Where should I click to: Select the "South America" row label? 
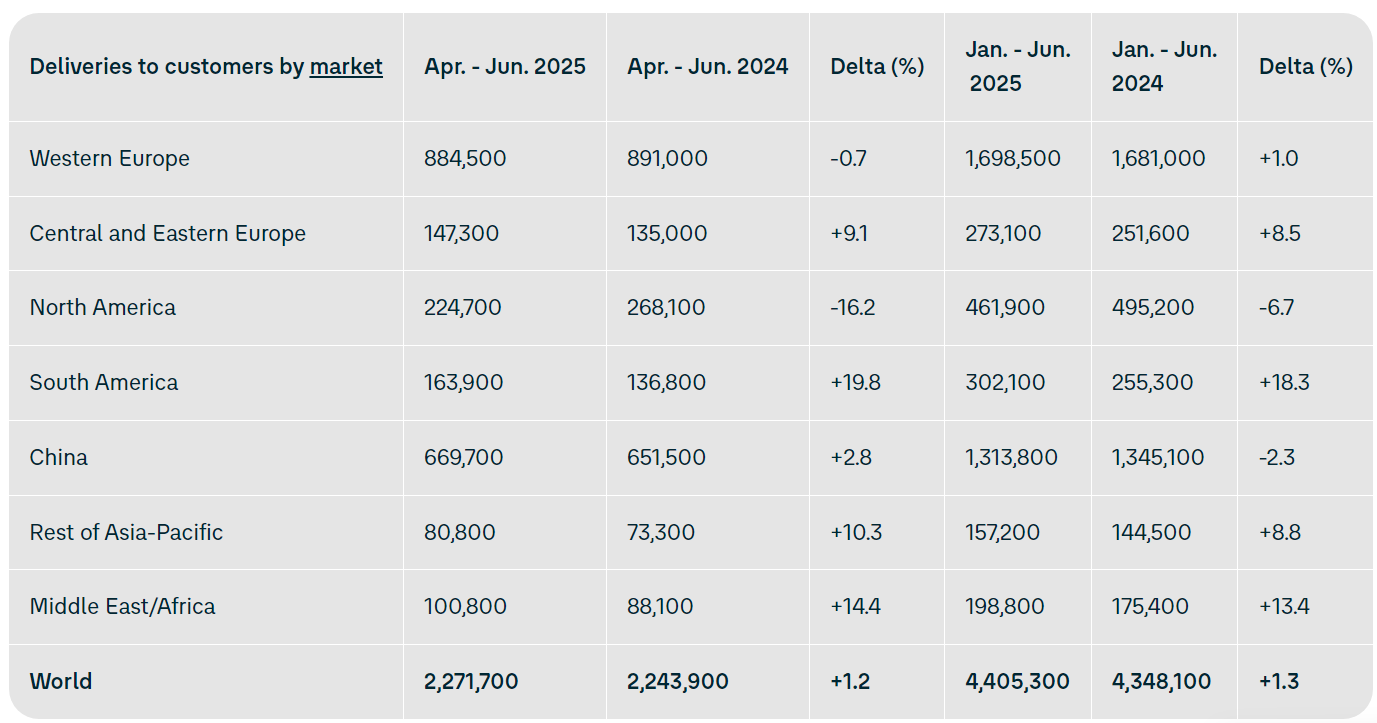click(x=104, y=383)
